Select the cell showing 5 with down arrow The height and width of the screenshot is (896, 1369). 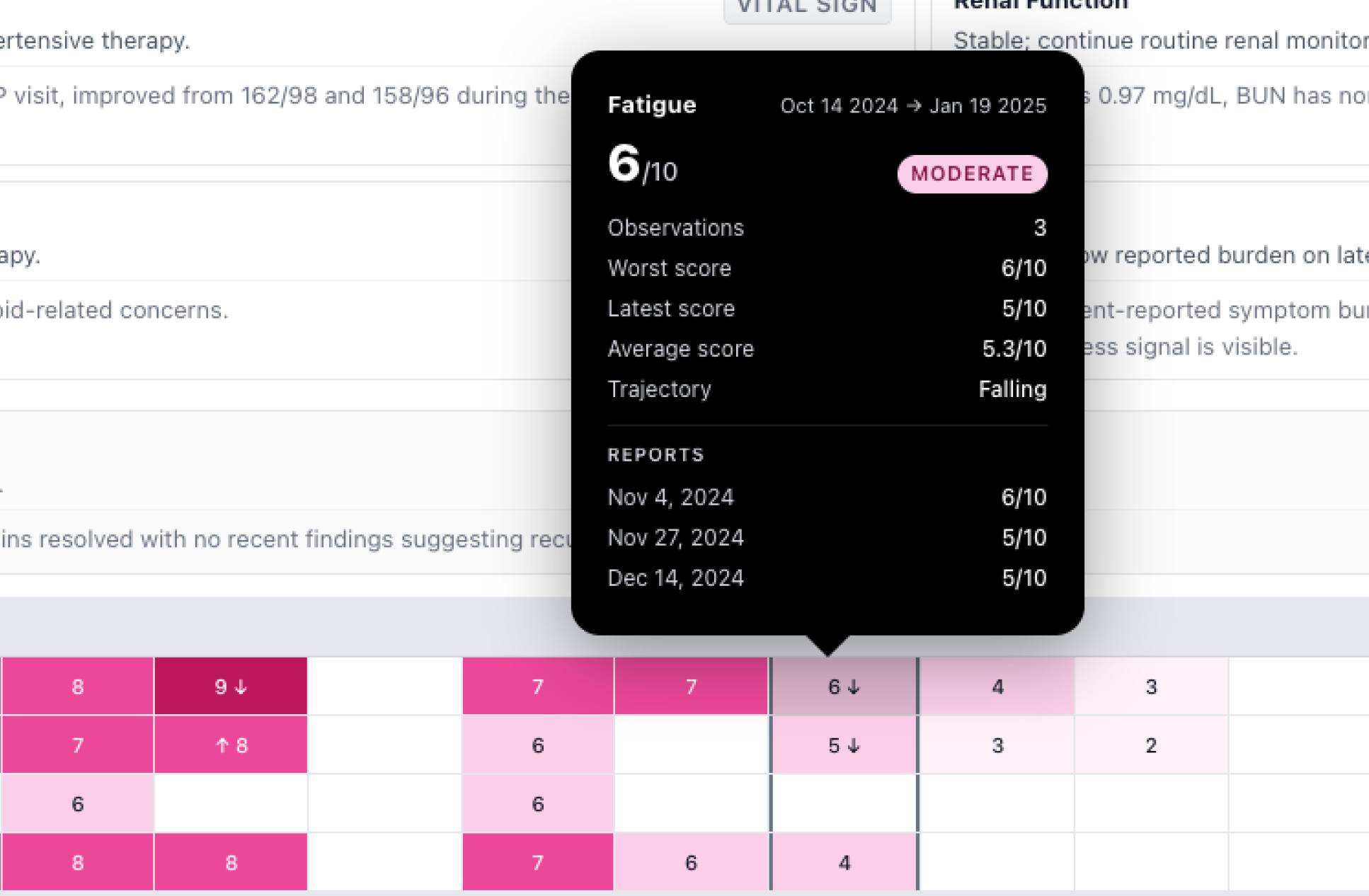tap(844, 745)
